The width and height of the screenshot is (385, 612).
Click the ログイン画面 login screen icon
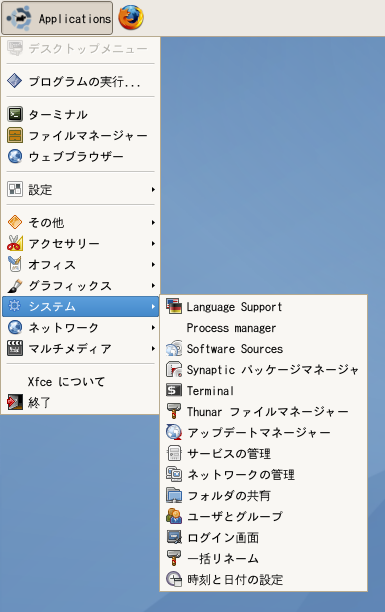click(174, 537)
